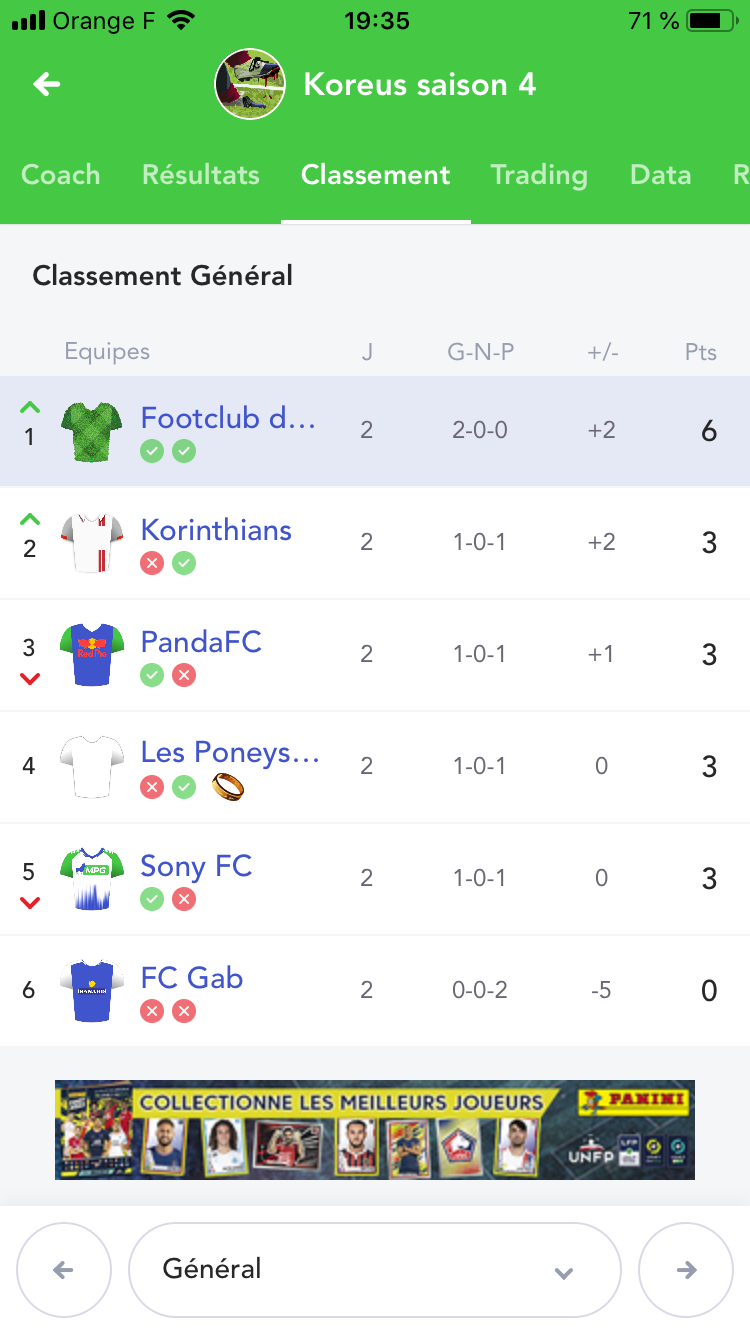
Task: Tap PandaFC blue jersey icon
Action: (x=92, y=655)
